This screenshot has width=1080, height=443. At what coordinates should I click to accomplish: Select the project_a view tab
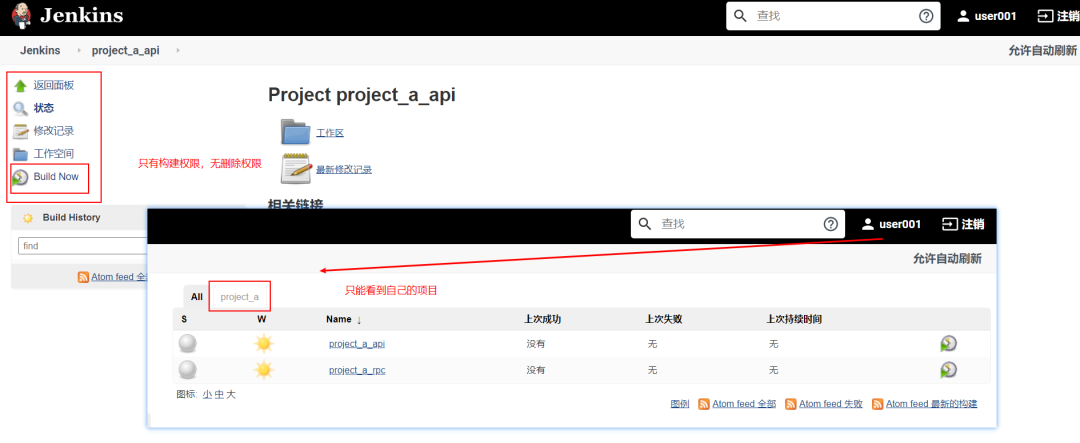click(240, 297)
